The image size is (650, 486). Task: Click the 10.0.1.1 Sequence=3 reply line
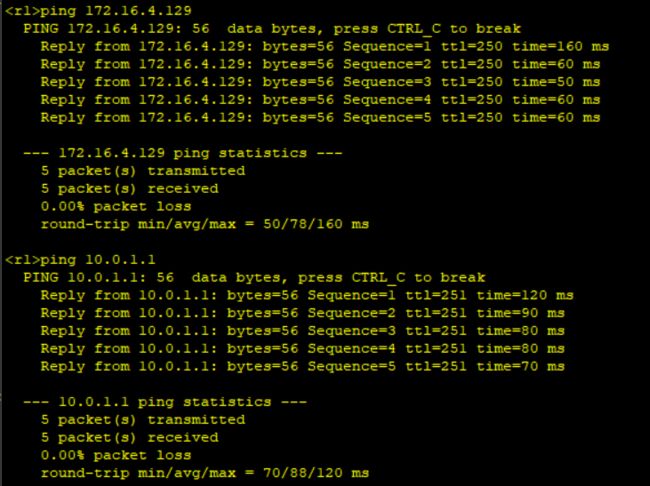point(303,331)
